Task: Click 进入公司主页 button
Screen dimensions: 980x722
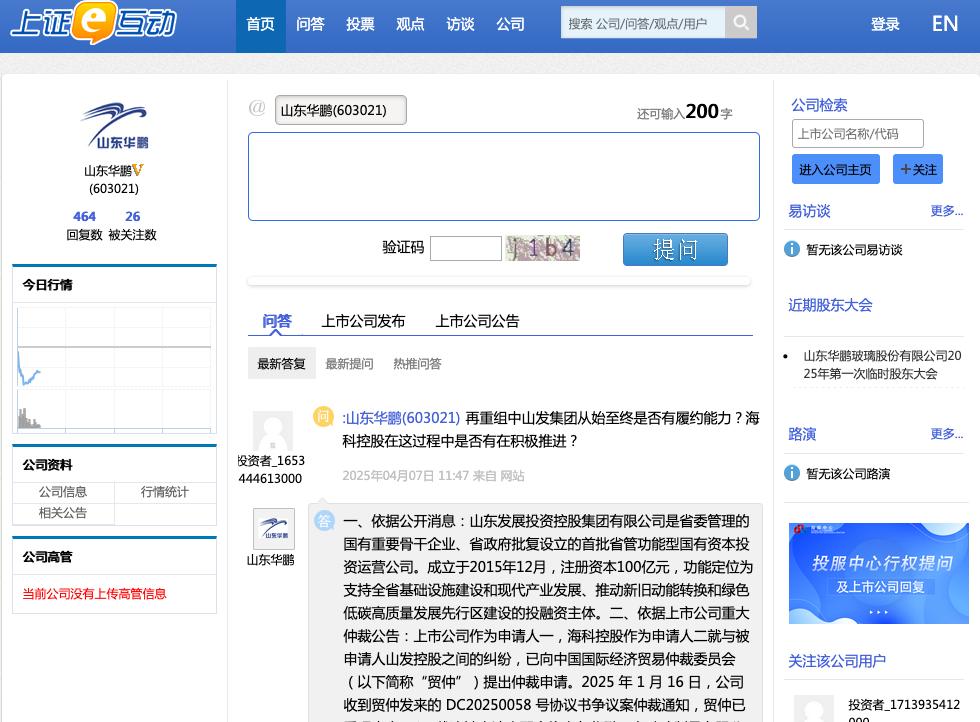Action: 835,169
